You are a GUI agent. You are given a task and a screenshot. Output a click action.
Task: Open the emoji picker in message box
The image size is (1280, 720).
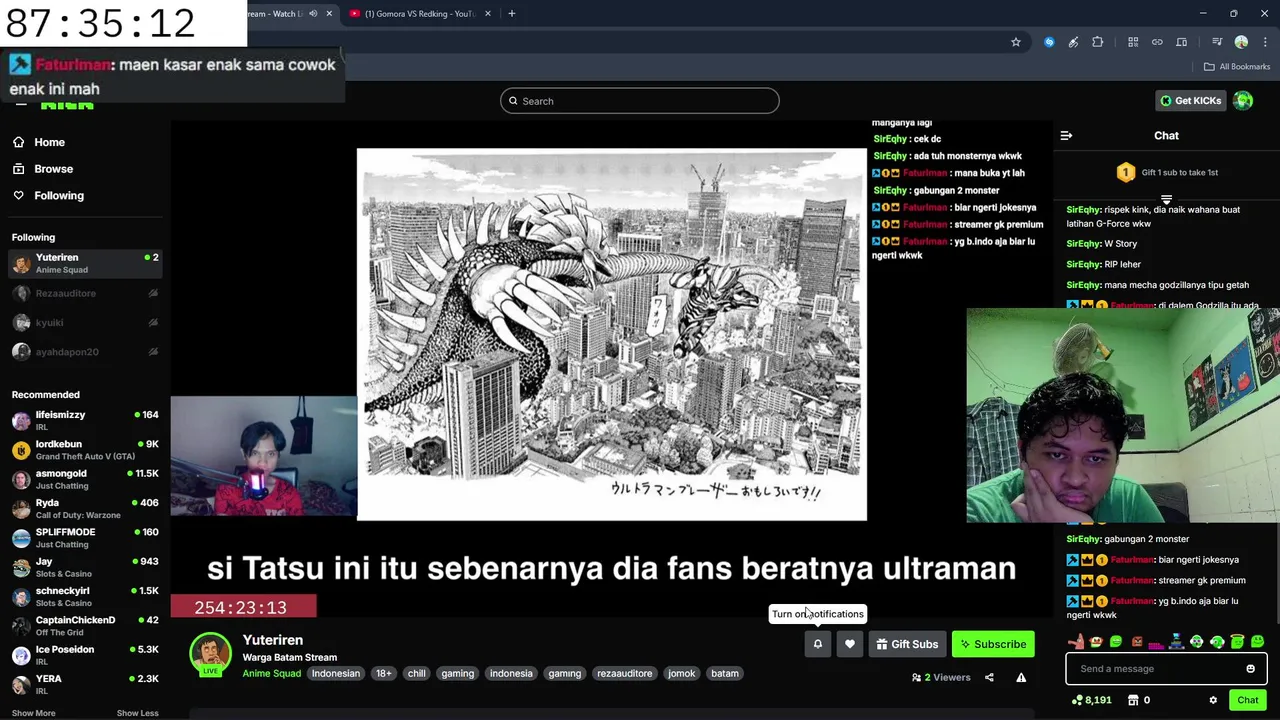(x=1250, y=668)
